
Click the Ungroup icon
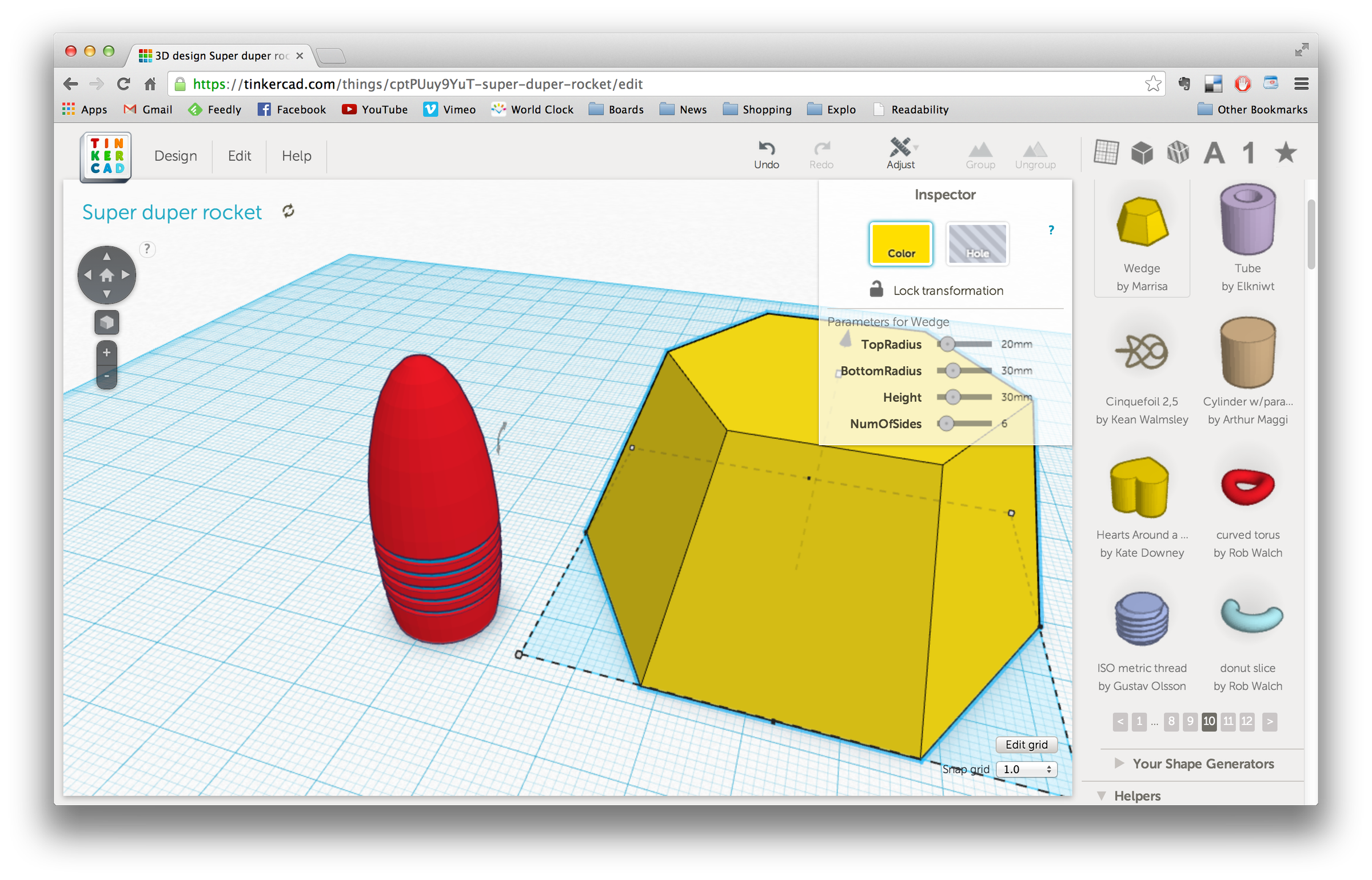pos(1036,153)
